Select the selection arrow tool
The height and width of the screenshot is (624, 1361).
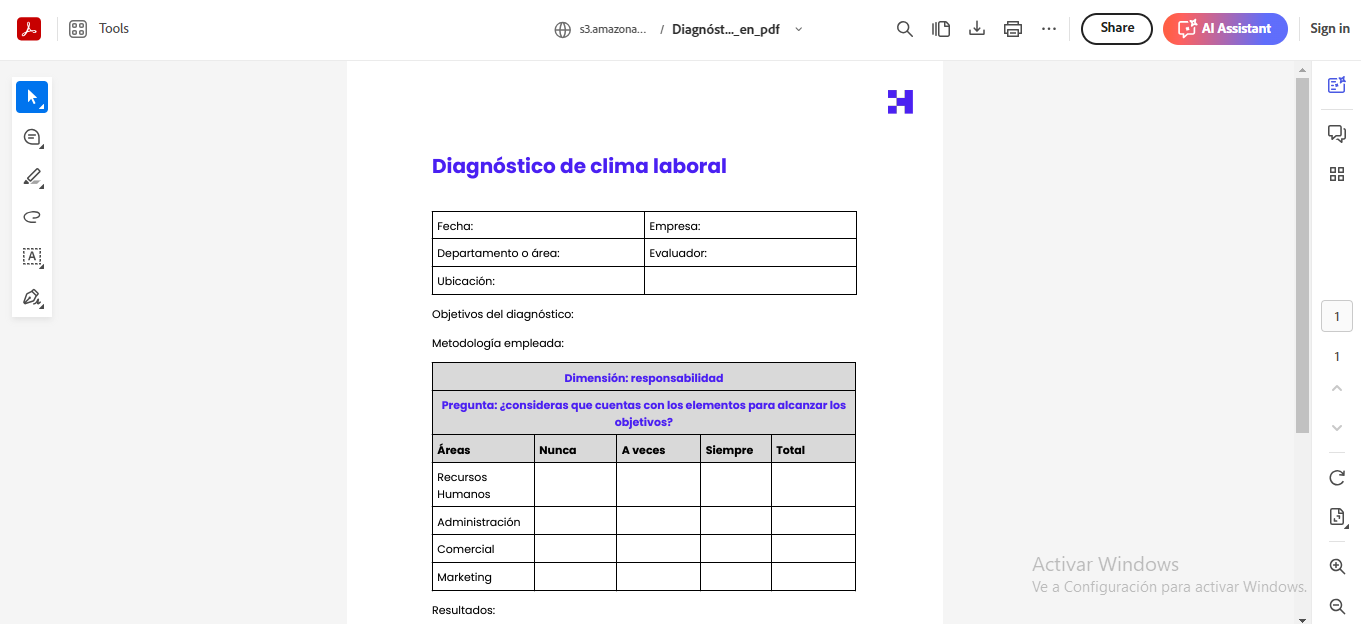coord(31,96)
